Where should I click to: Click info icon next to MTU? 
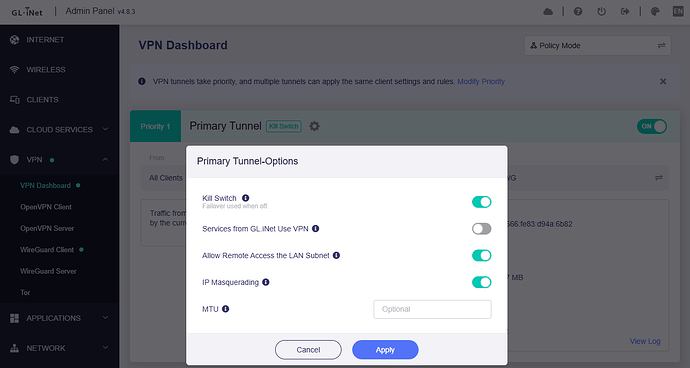(x=225, y=309)
